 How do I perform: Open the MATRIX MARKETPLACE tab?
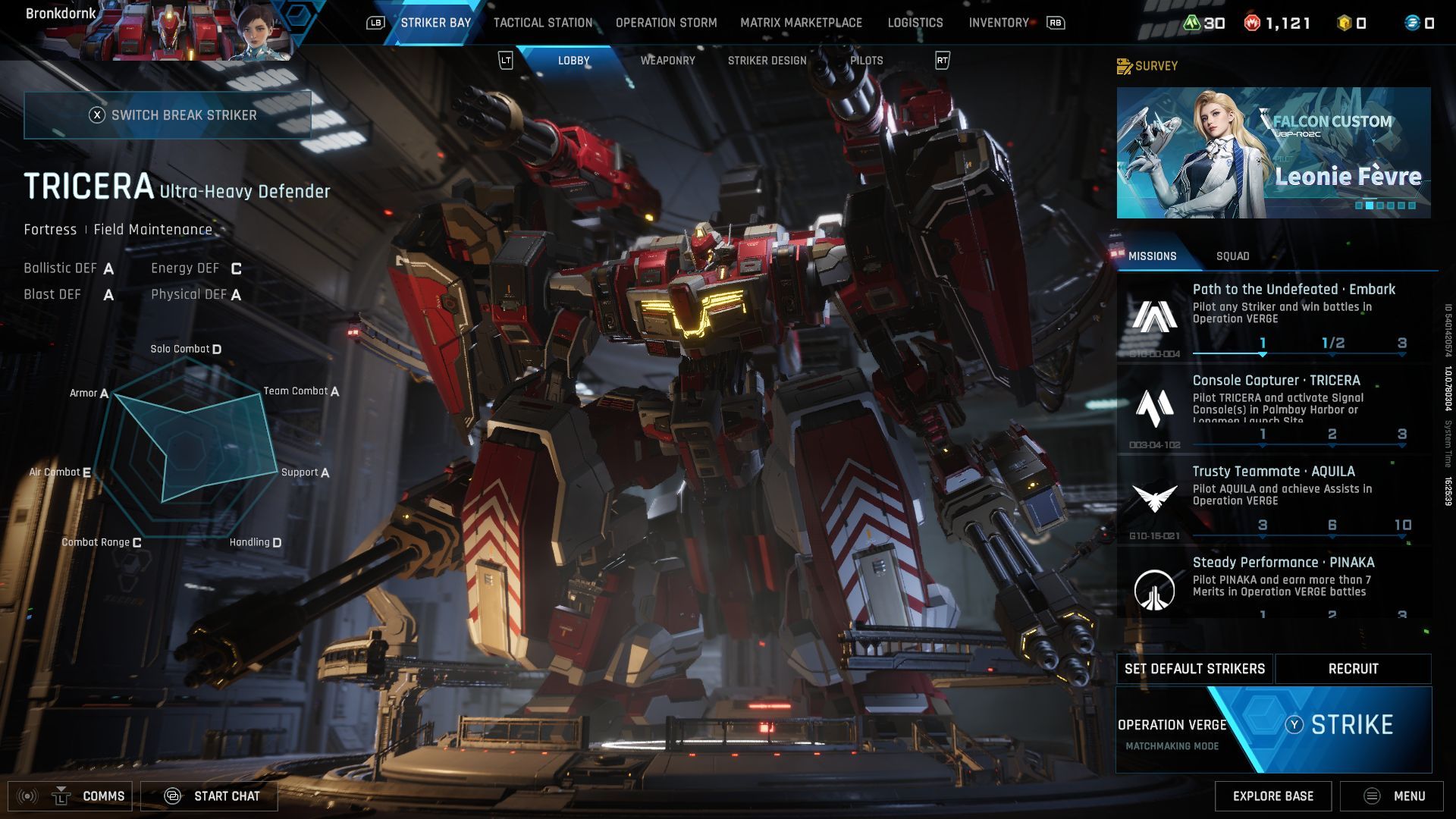[802, 23]
